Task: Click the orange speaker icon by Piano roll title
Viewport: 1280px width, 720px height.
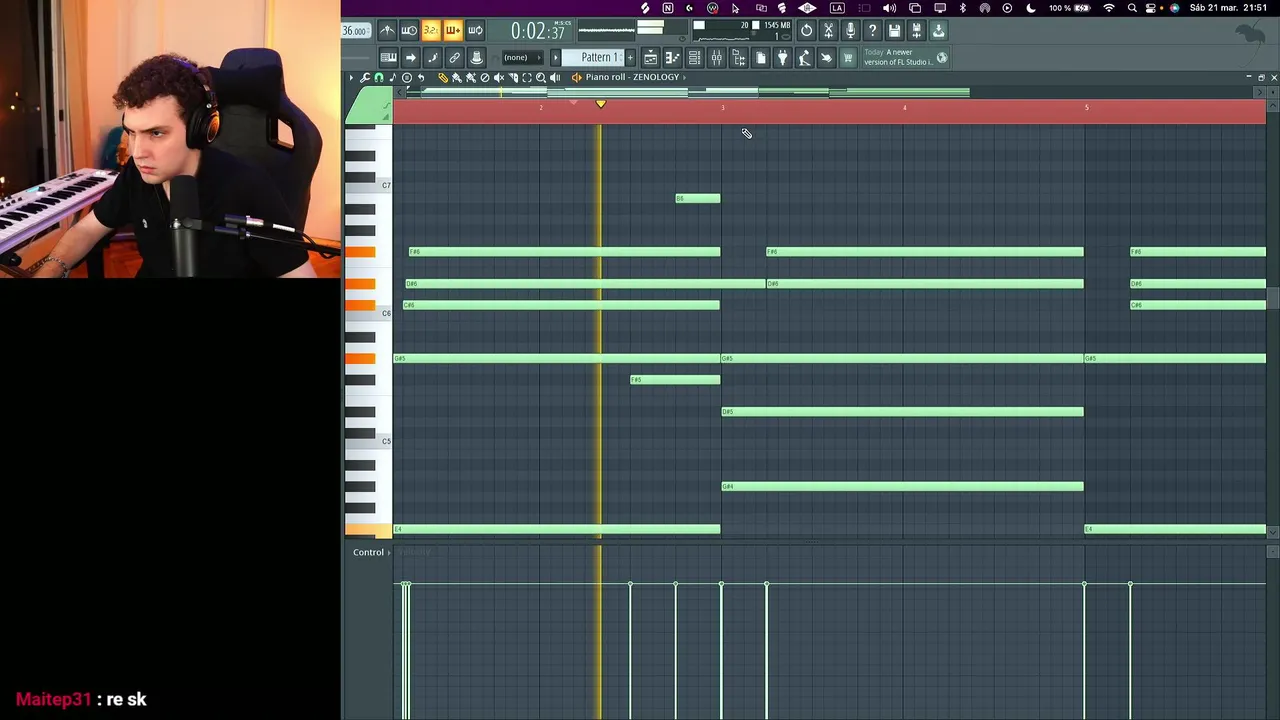Action: coord(576,77)
